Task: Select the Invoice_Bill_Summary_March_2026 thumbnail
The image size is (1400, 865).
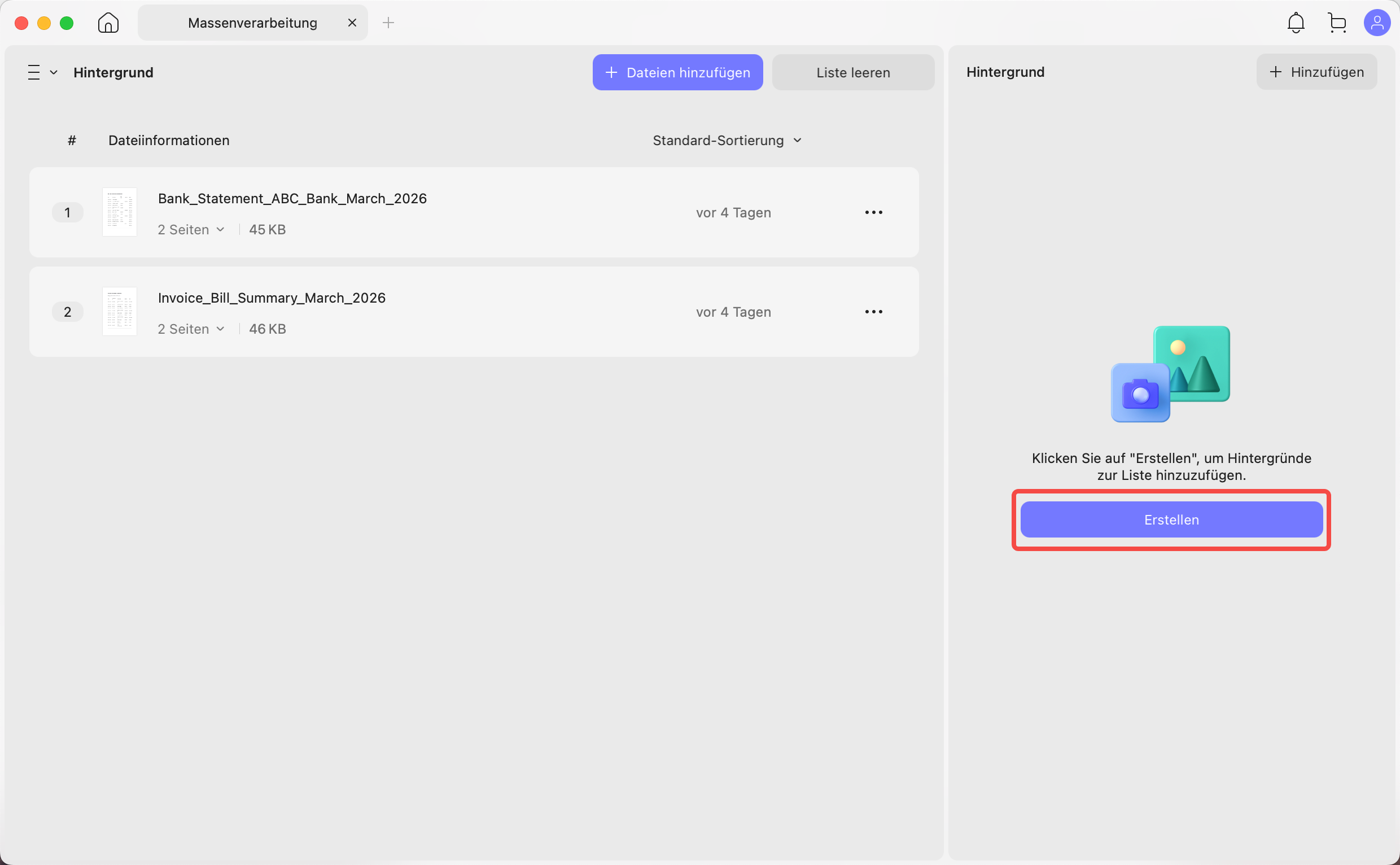Action: pos(120,312)
